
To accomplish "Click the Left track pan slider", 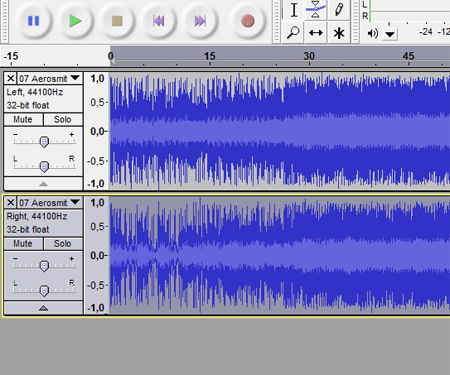I will click(44, 166).
